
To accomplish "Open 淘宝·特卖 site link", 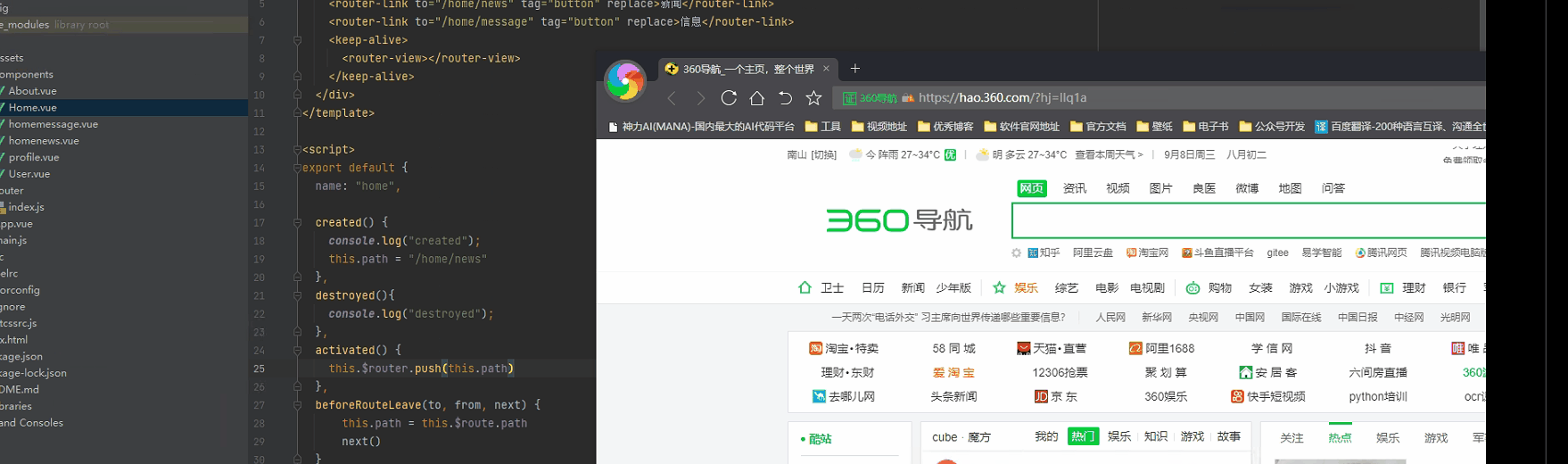I will pyautogui.click(x=844, y=348).
